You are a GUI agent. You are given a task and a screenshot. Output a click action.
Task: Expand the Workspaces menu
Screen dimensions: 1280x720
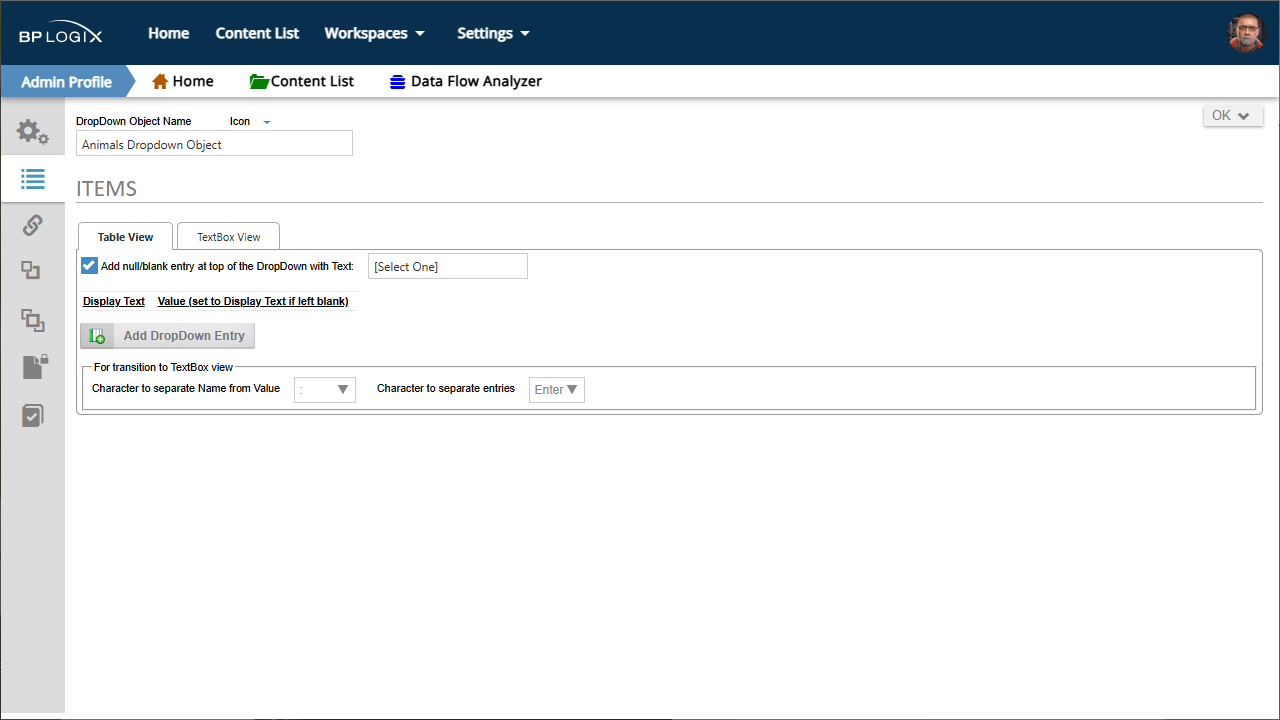(375, 33)
